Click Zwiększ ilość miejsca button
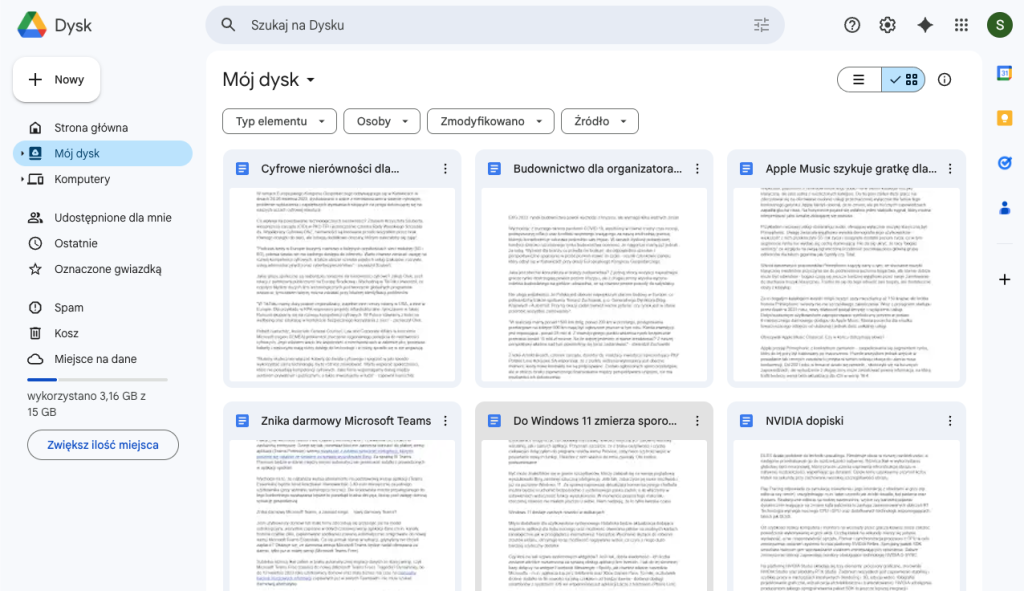1024x591 pixels. click(103, 445)
